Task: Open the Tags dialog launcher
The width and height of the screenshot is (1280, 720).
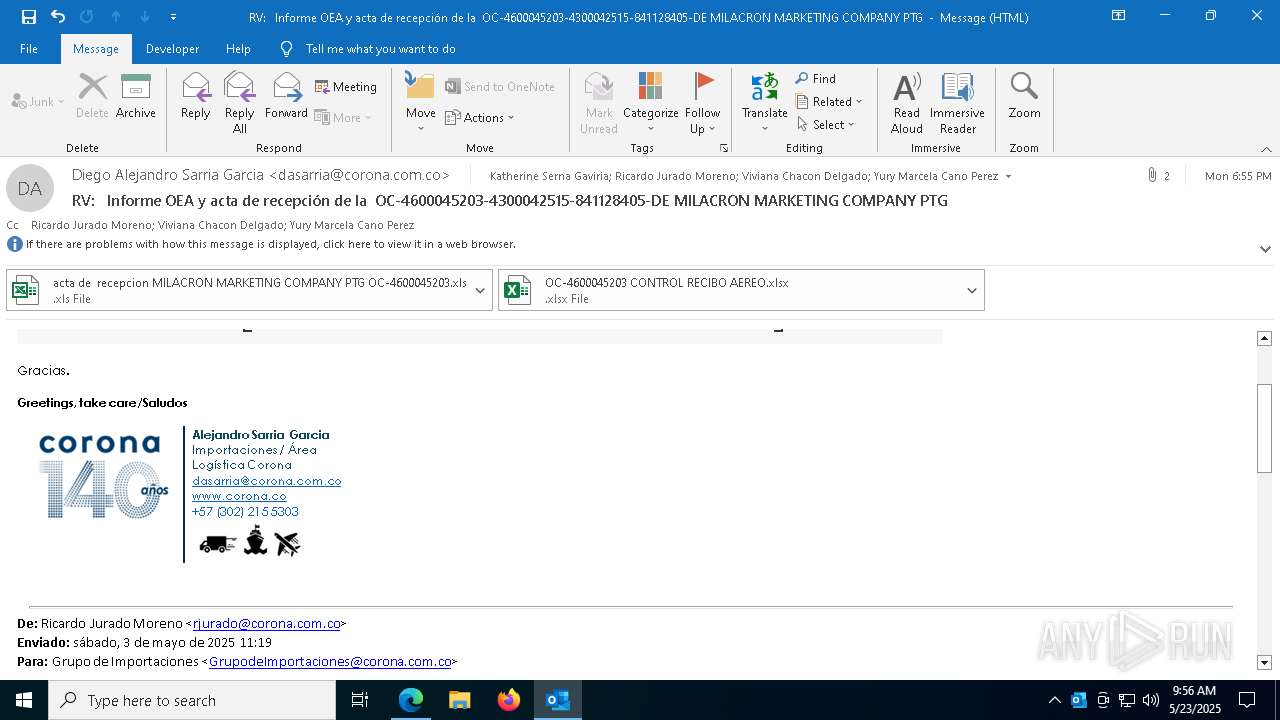Action: [x=724, y=148]
